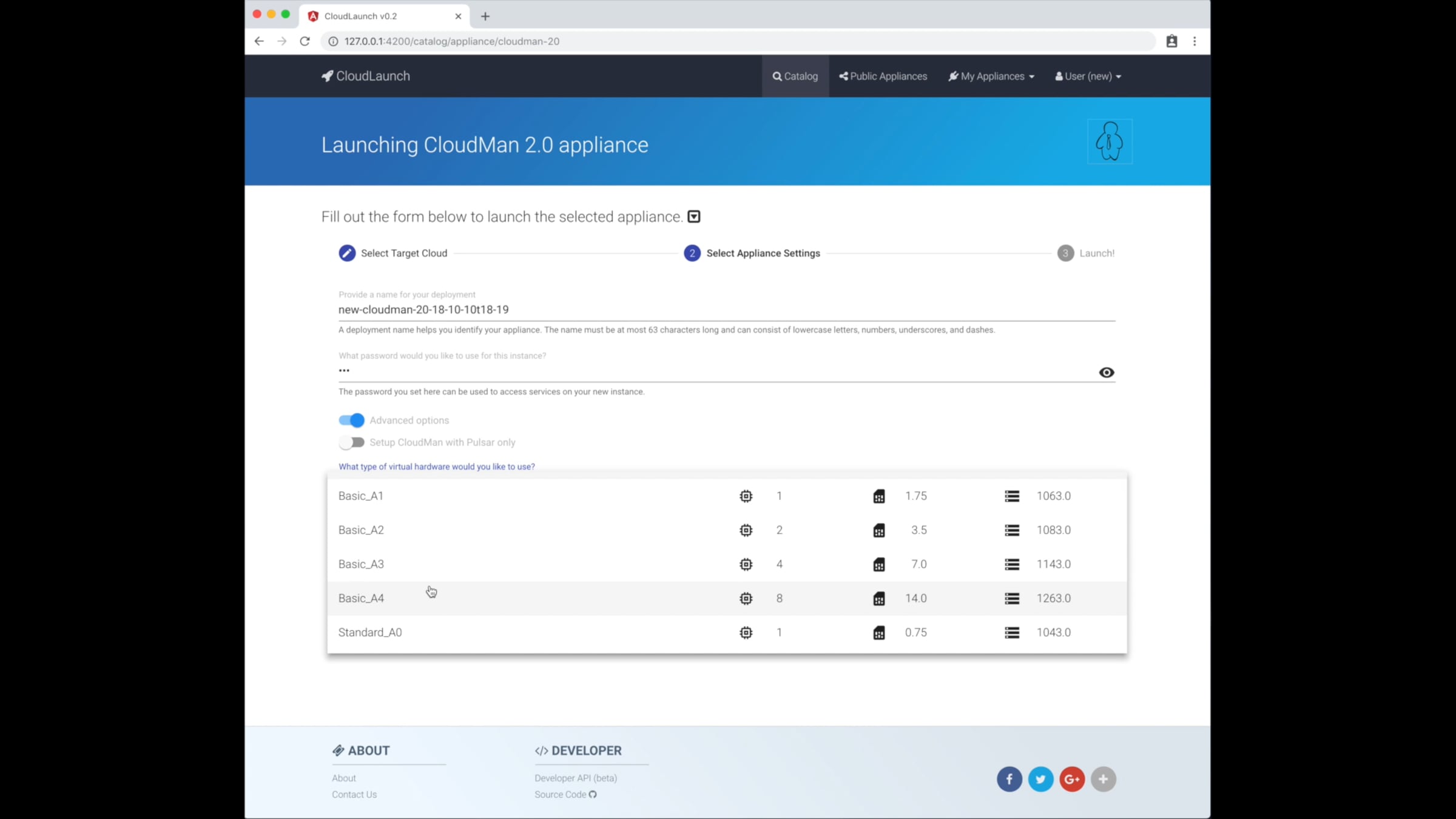Viewport: 1456px width, 819px height.
Task: Click the memory icon in Standard_A0 row
Action: click(879, 633)
